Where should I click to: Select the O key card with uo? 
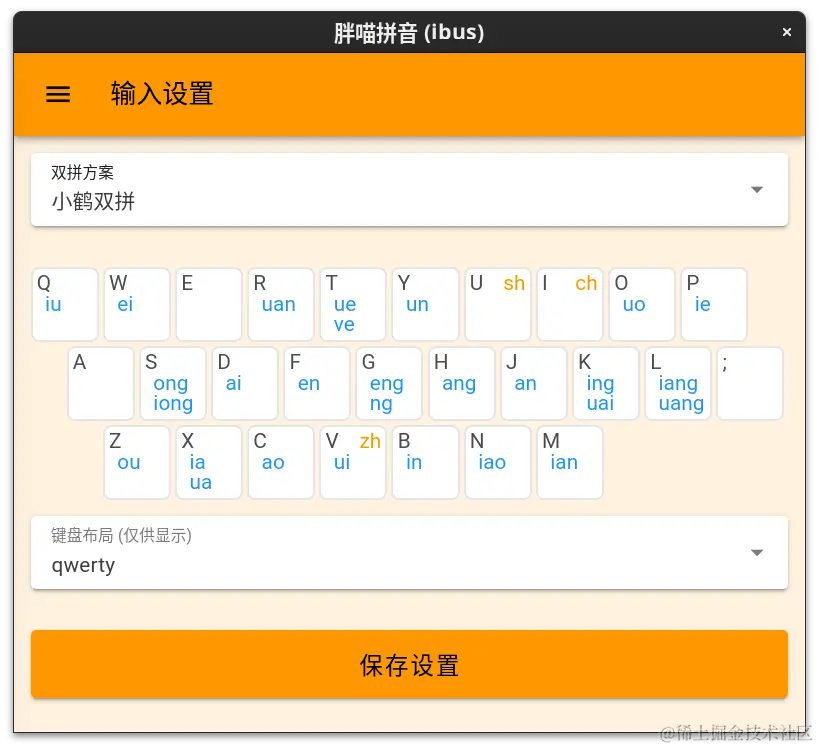pyautogui.click(x=642, y=305)
